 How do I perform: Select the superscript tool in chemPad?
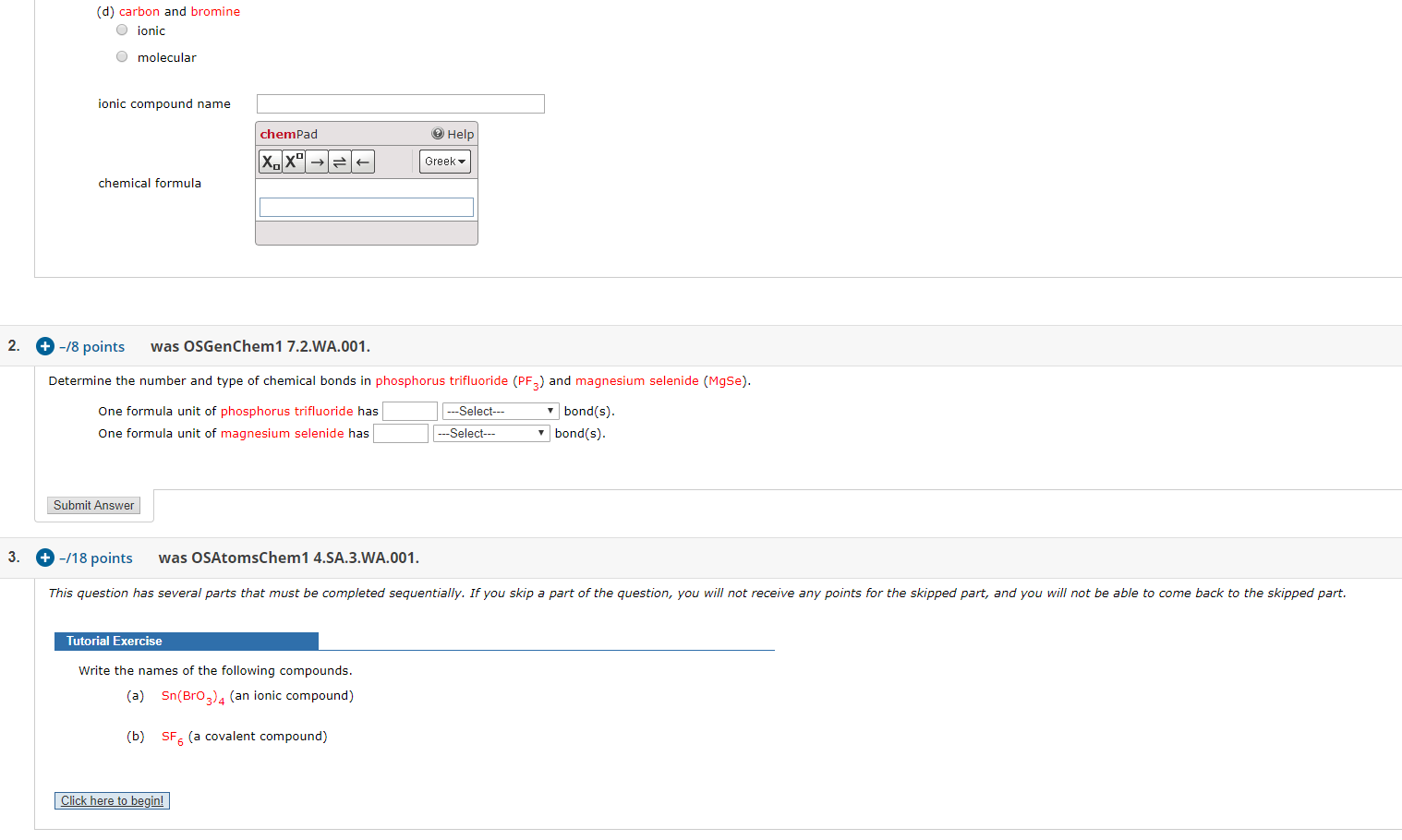(294, 161)
